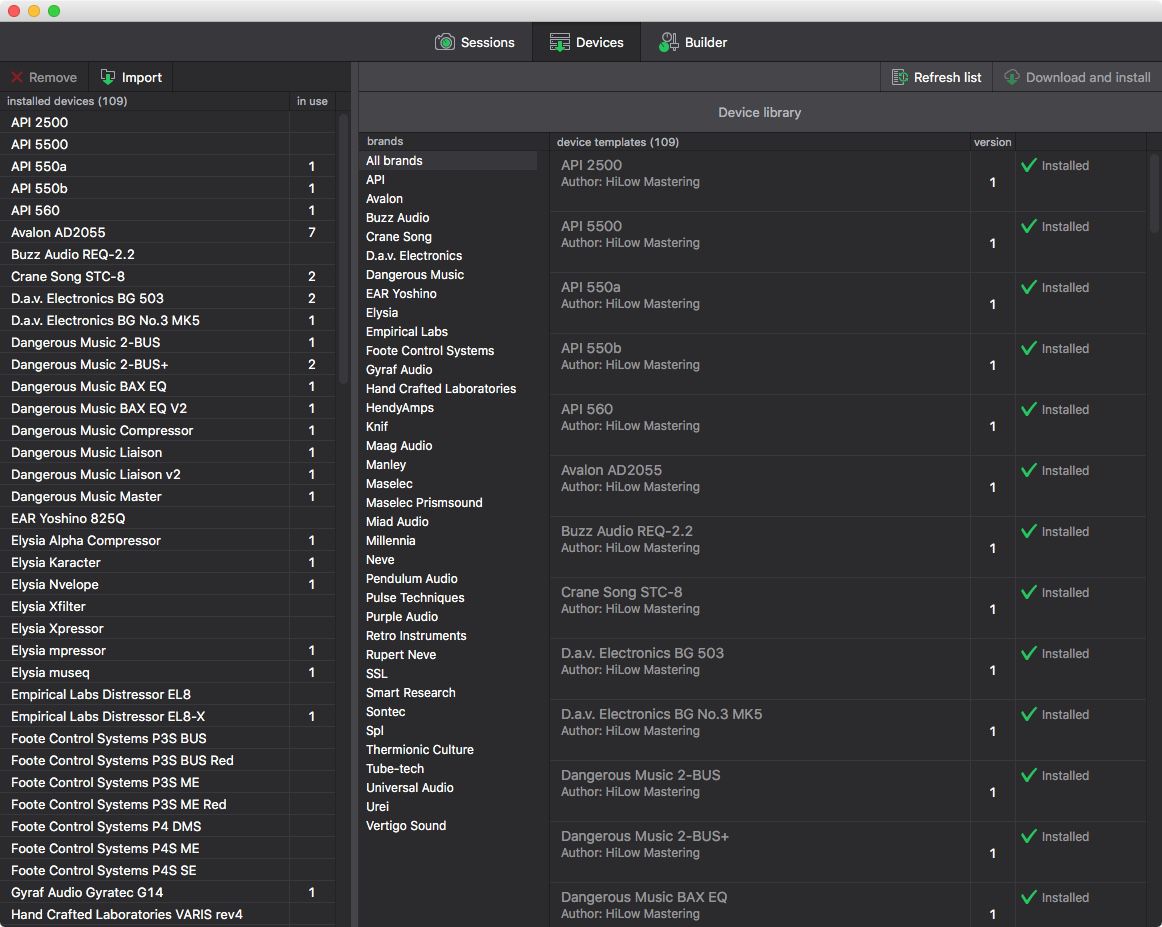Image resolution: width=1162 pixels, height=927 pixels.
Task: Switch to the Devices tab
Action: (x=586, y=42)
